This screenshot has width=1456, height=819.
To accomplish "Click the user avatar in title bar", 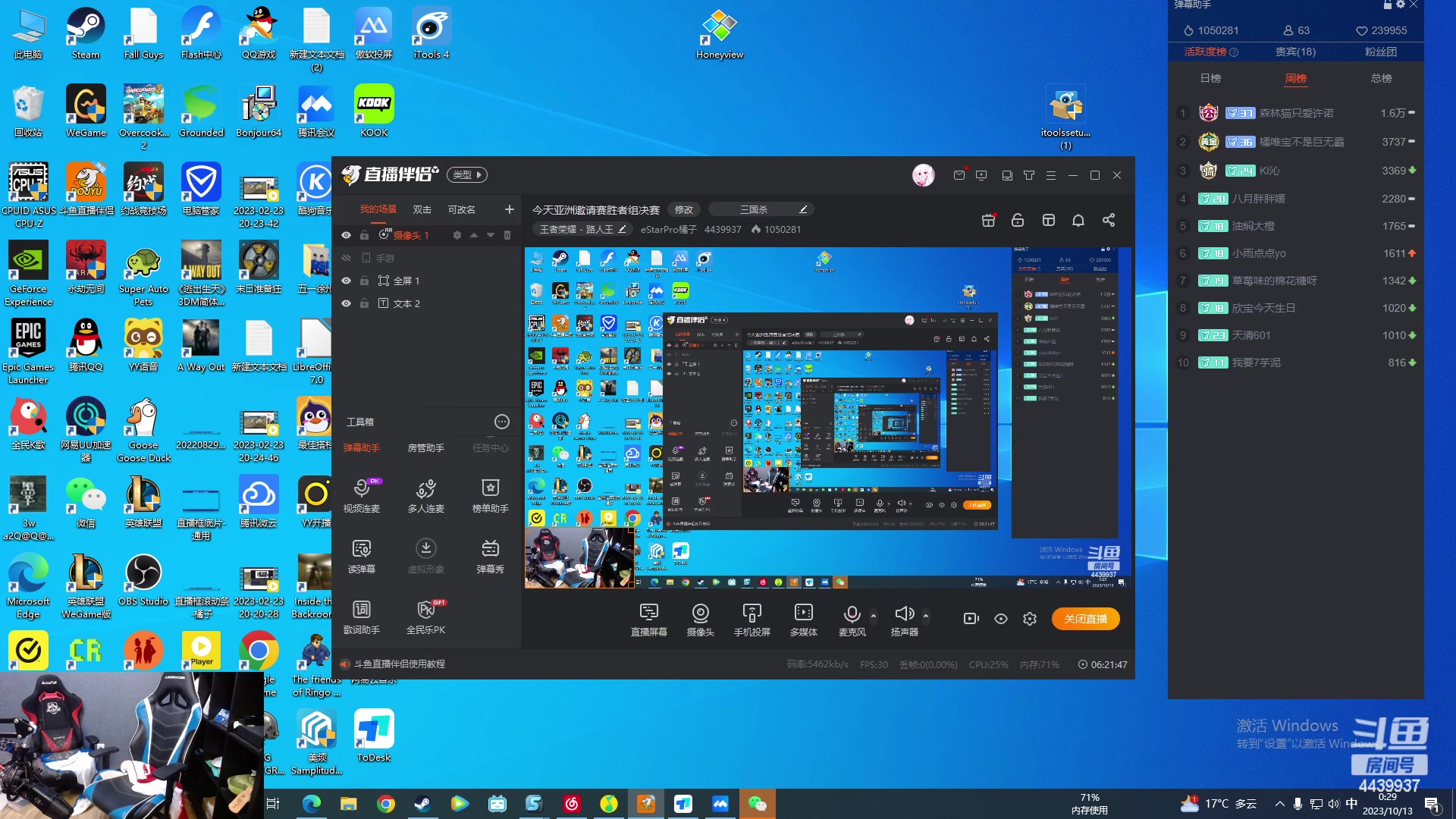I will 923,175.
